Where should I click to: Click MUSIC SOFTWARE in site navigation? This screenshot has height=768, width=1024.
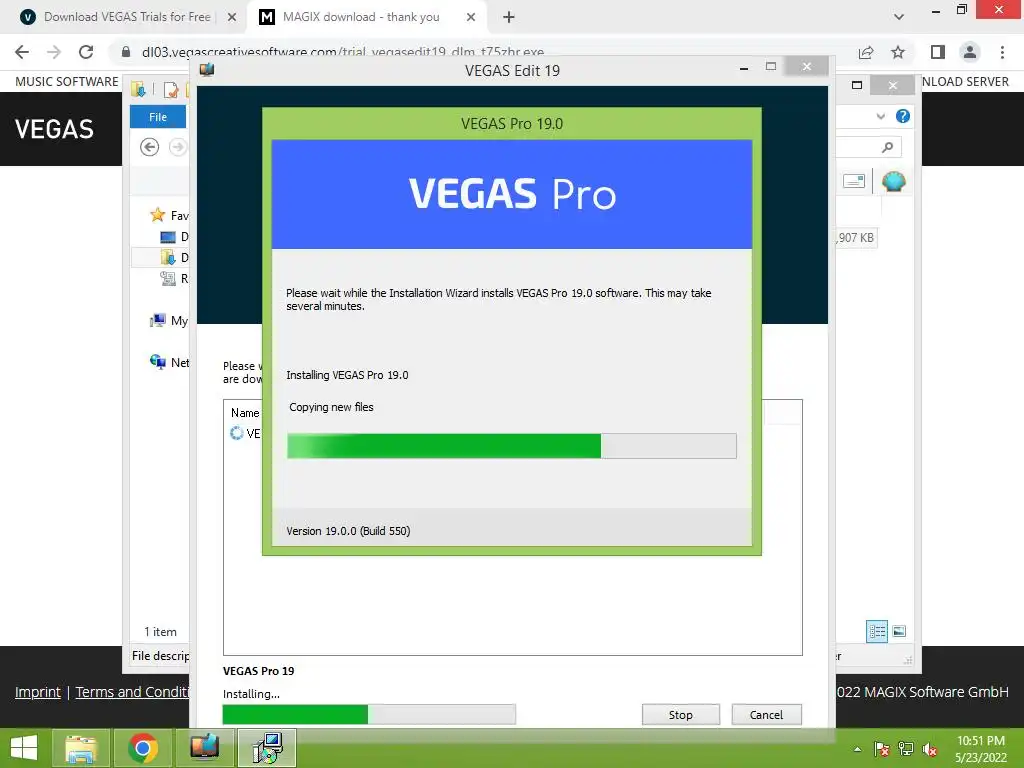(x=67, y=82)
